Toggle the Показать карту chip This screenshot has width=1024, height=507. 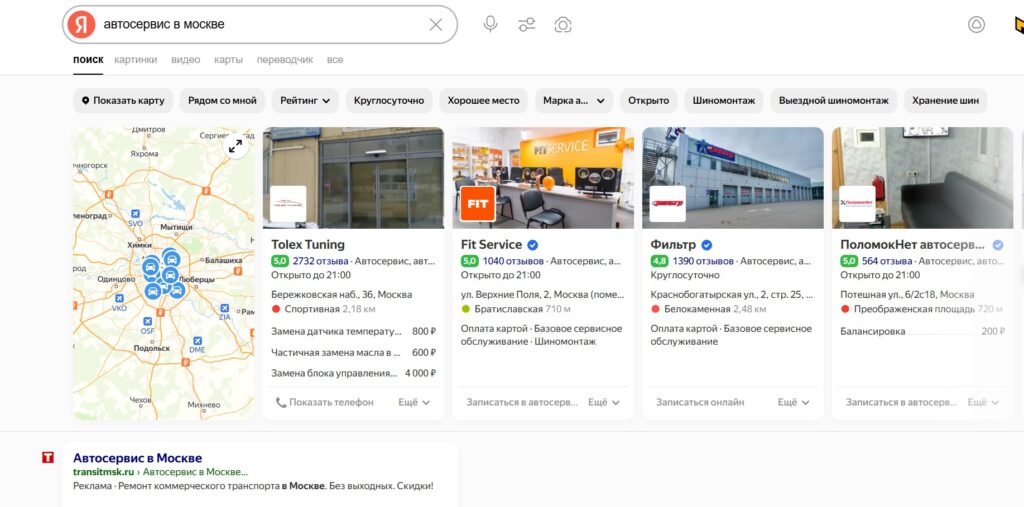[123, 101]
